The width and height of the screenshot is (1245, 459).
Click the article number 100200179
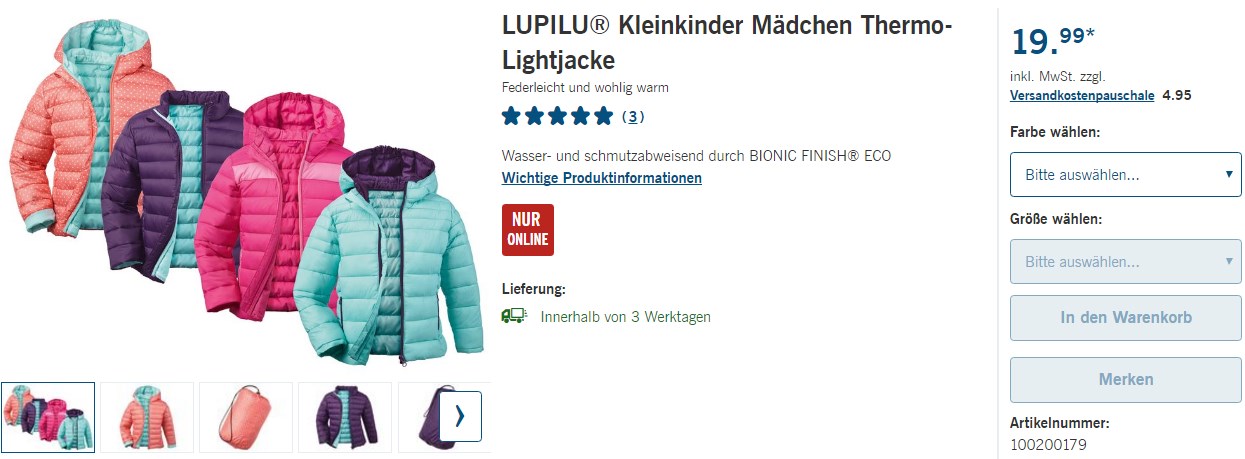point(1048,444)
